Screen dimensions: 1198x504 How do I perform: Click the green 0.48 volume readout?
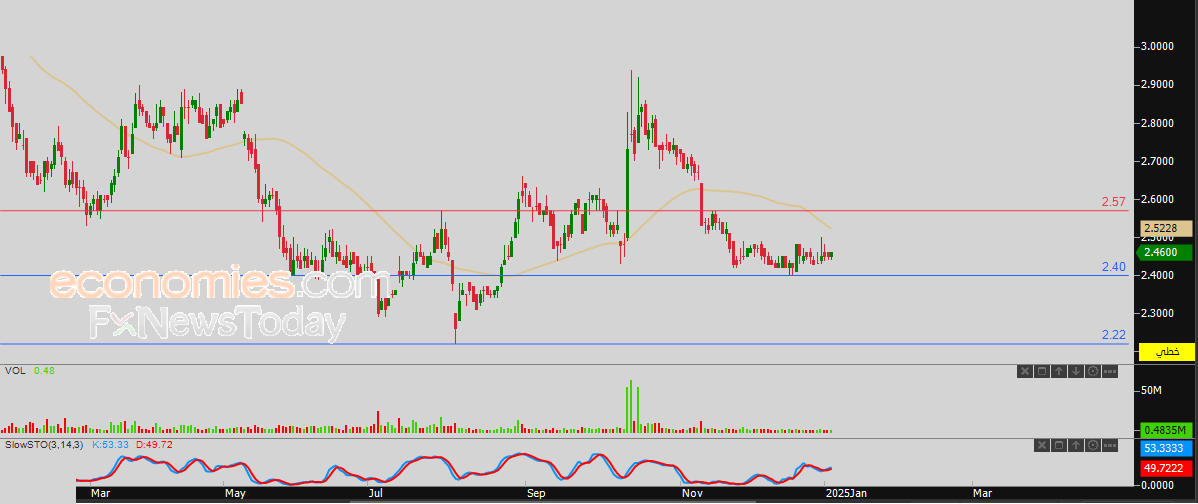(42, 370)
